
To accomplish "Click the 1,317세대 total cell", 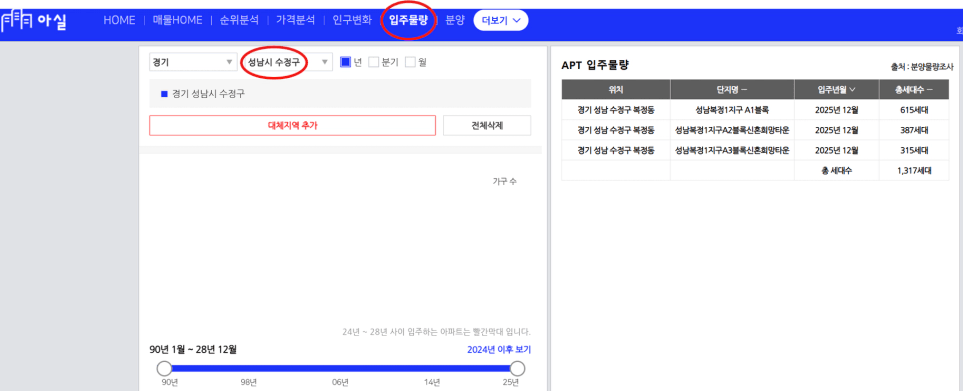I will 914,171.
